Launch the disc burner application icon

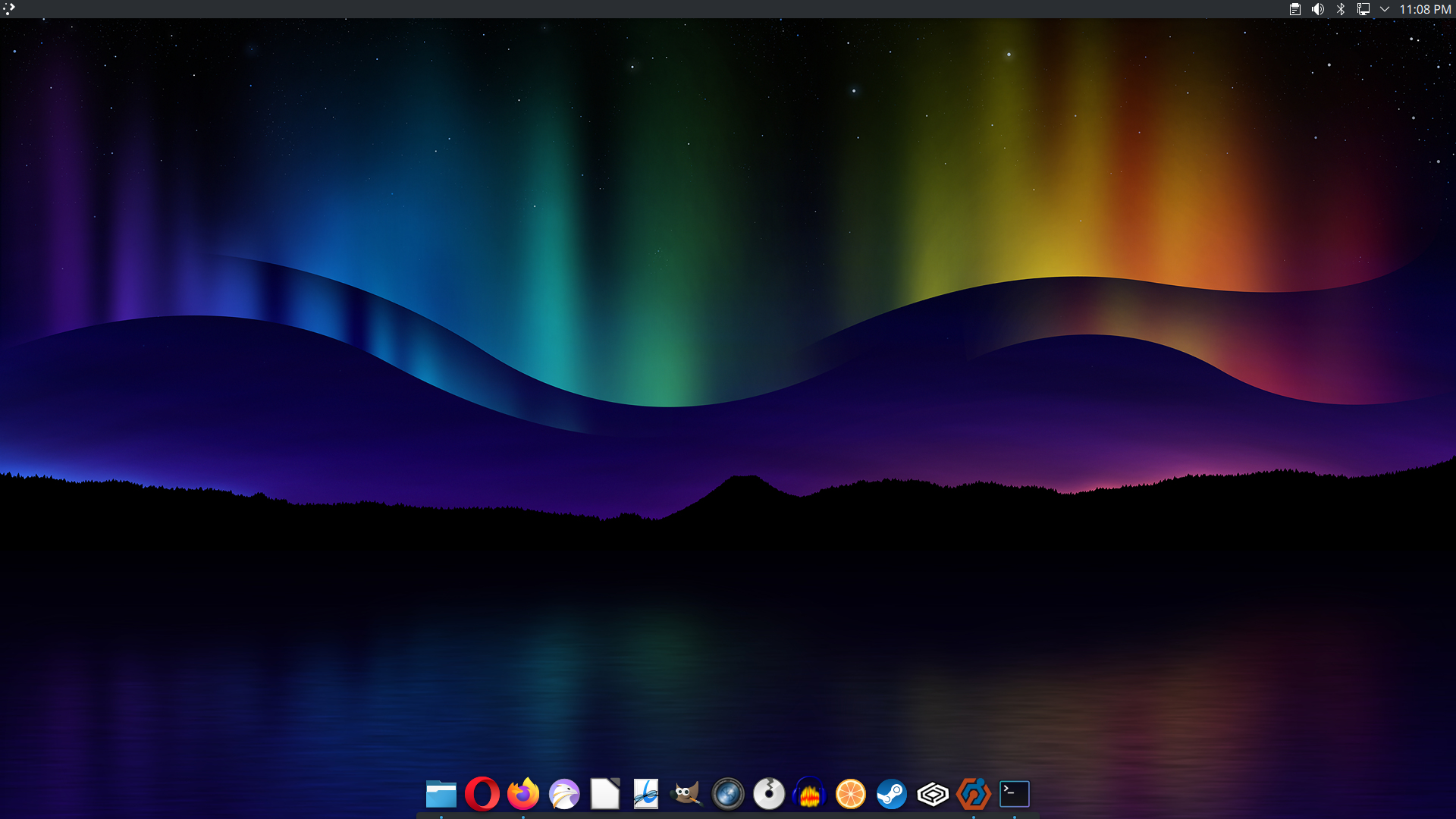pos(769,794)
